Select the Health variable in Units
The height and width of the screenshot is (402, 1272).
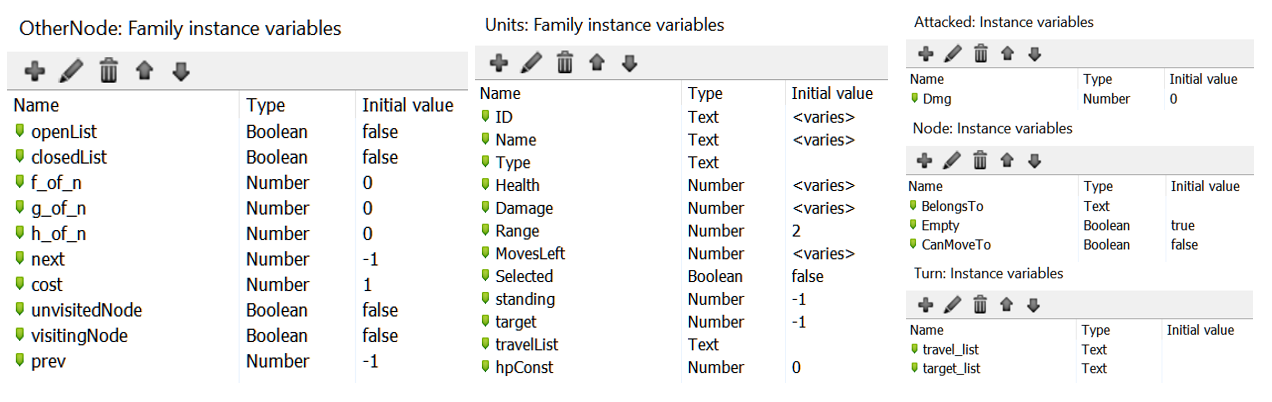pos(680,185)
